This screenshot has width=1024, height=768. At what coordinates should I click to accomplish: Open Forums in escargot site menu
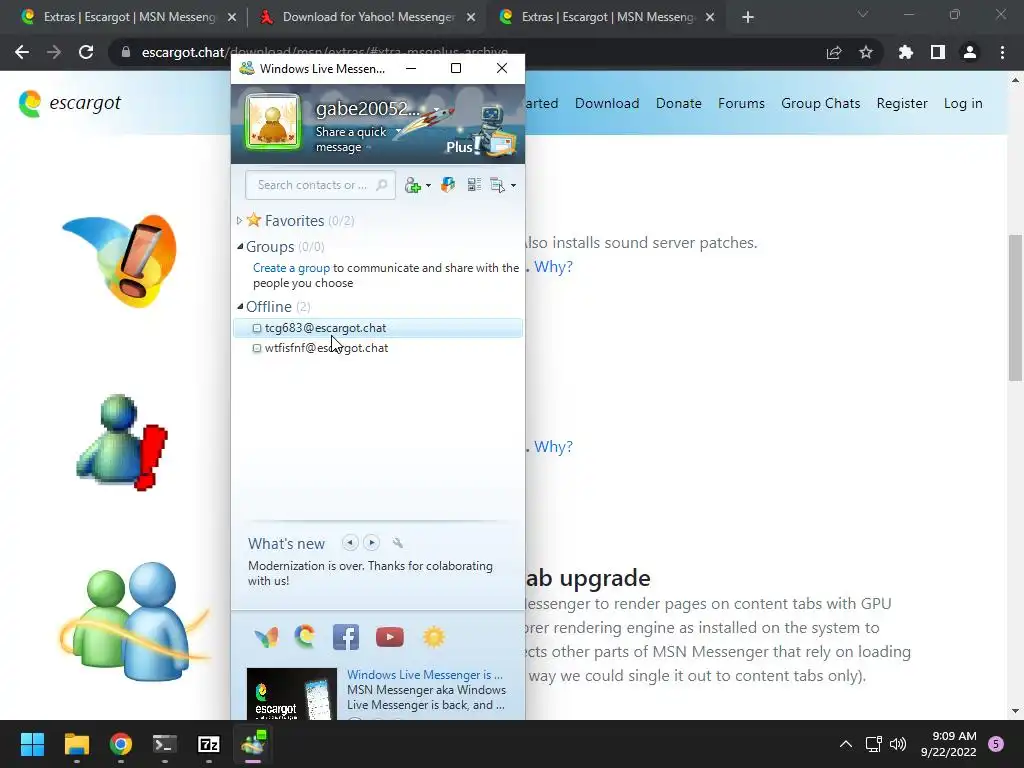point(741,103)
